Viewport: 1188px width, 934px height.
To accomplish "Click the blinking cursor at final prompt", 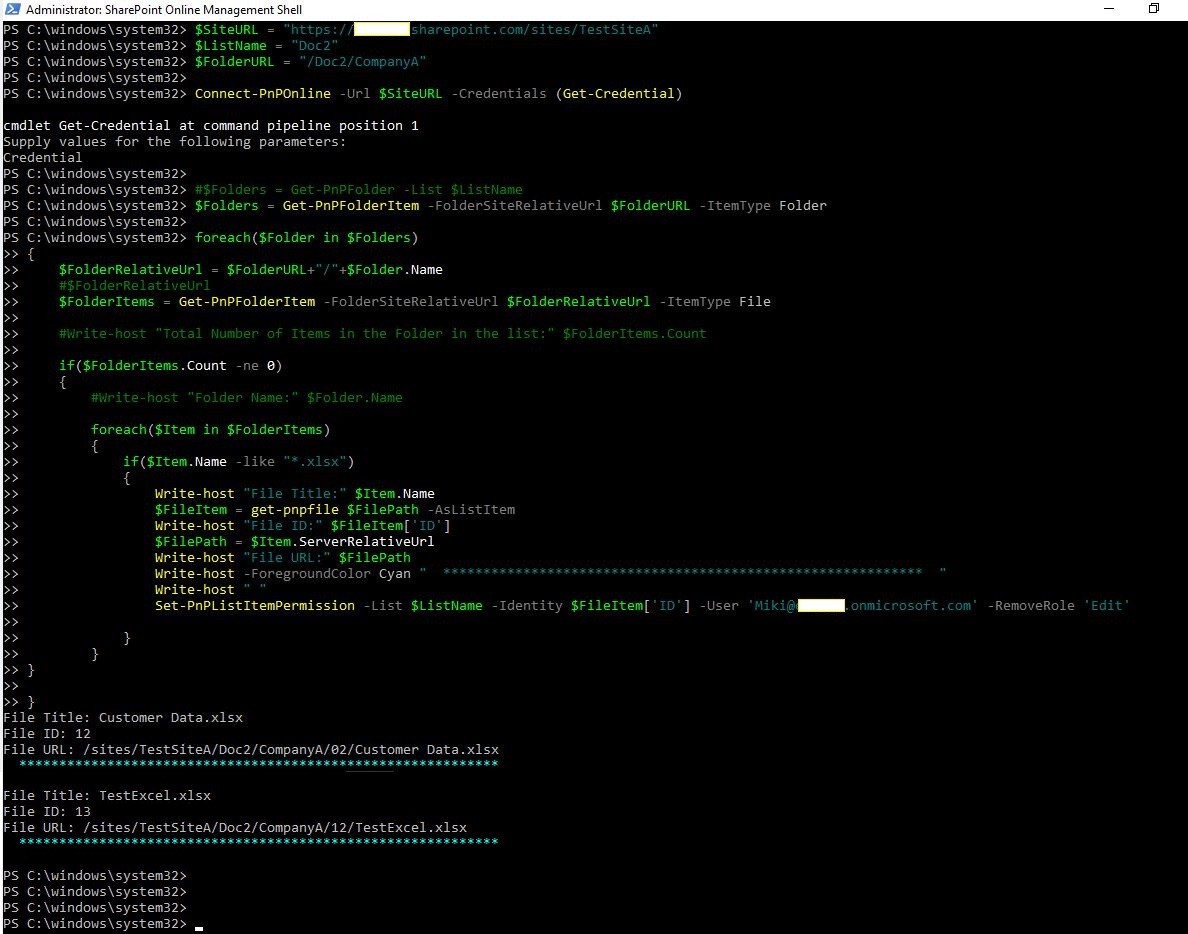I will click(199, 928).
